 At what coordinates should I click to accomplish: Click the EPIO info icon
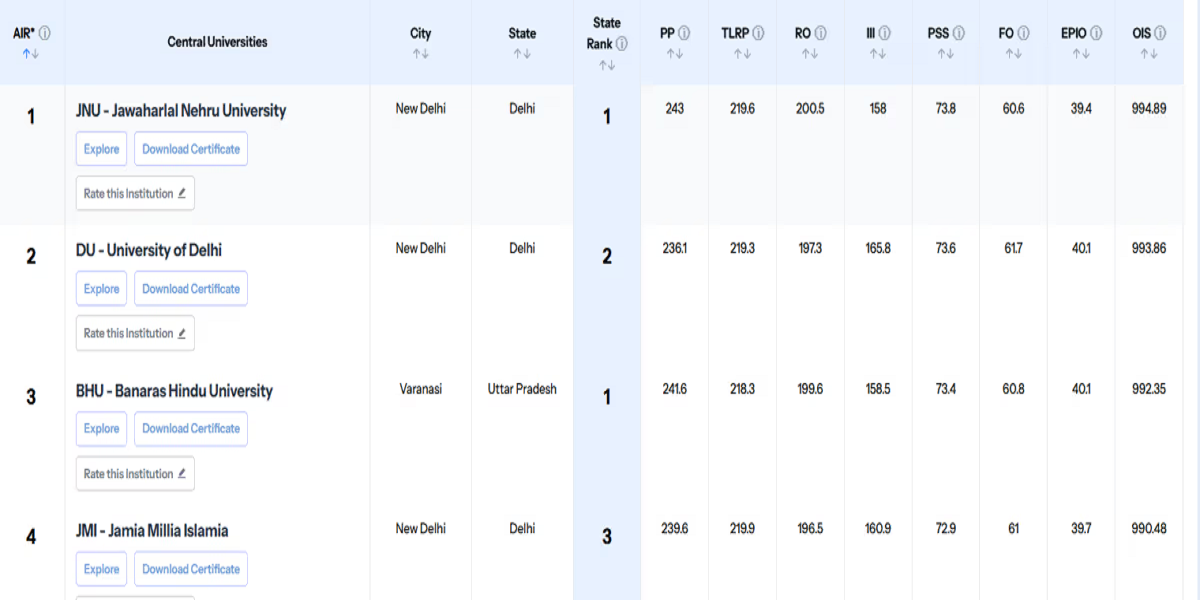1096,33
